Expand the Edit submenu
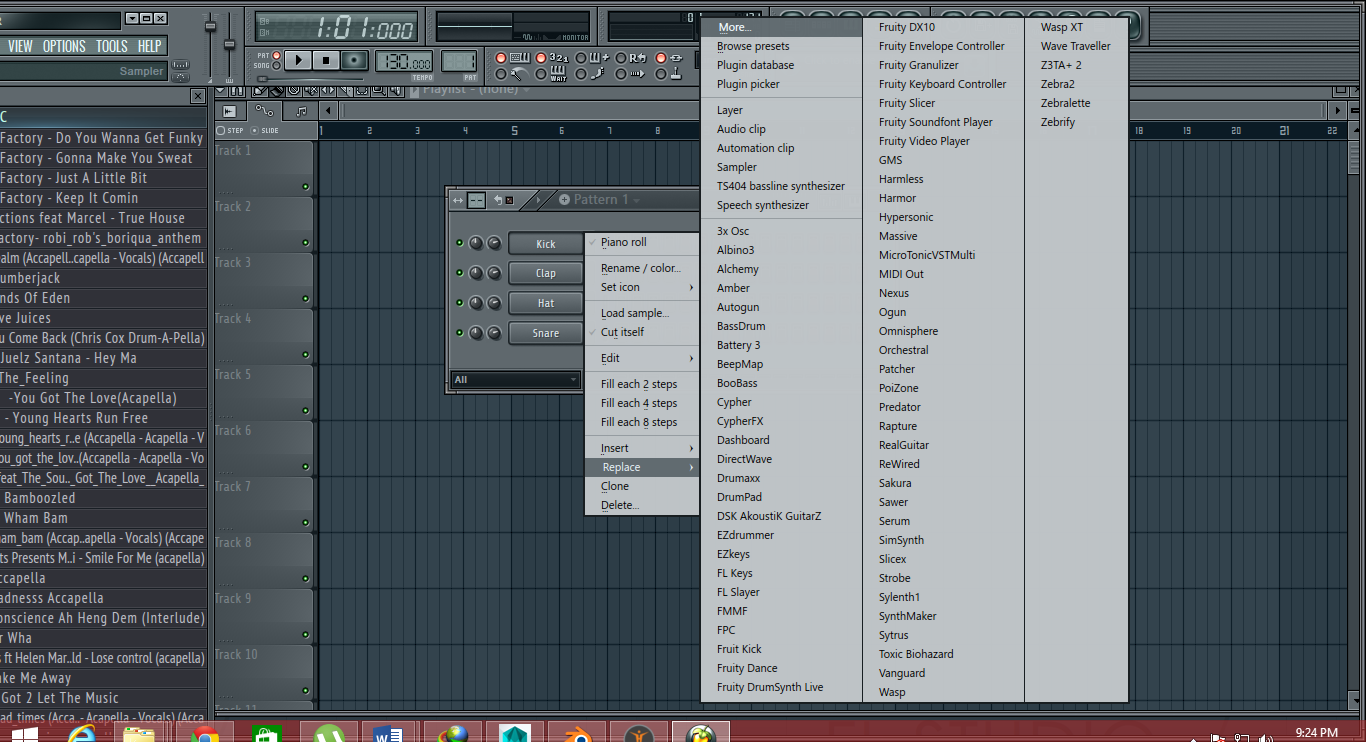 pos(642,358)
